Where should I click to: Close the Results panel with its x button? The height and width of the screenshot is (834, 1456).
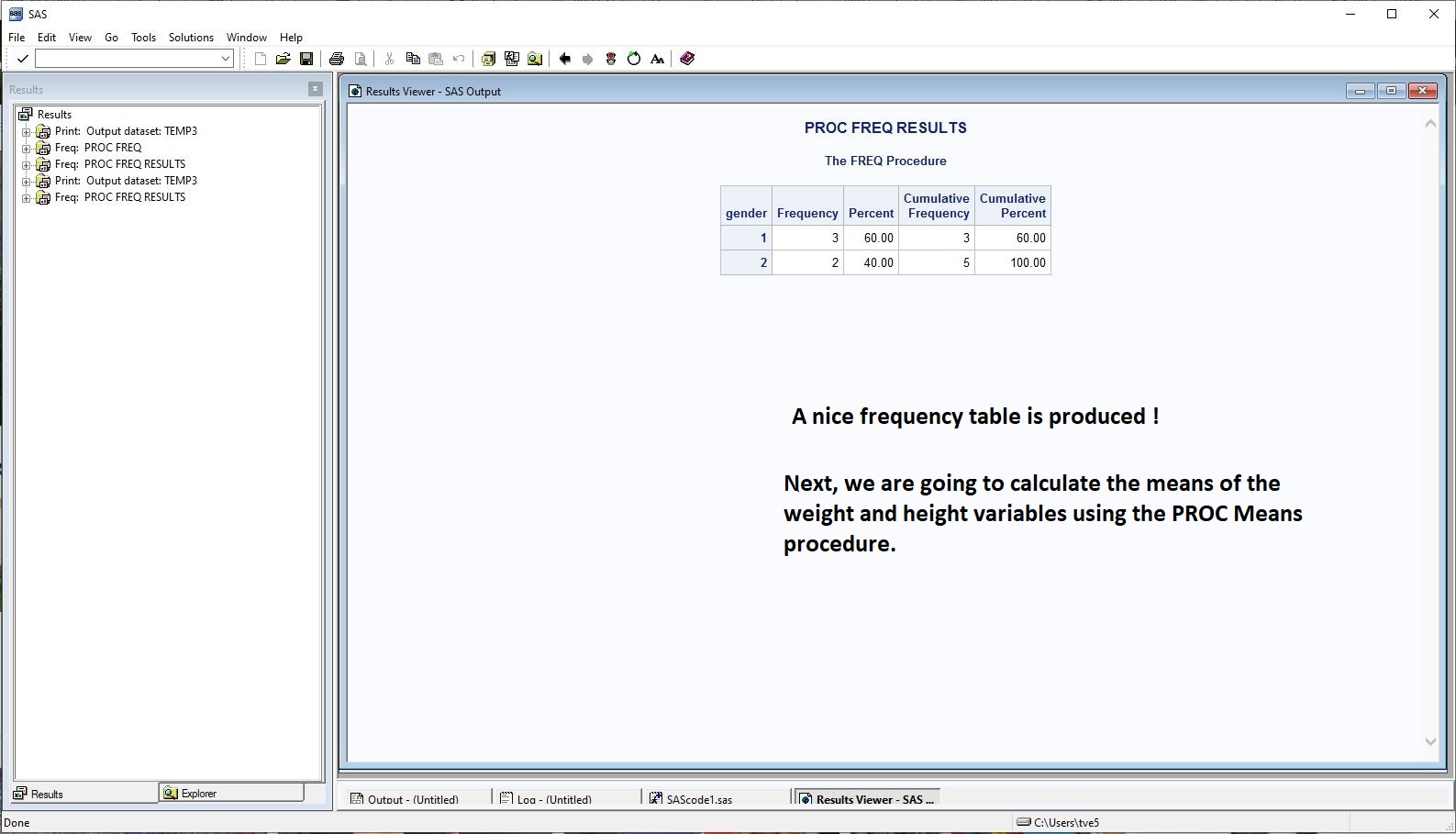tap(316, 89)
